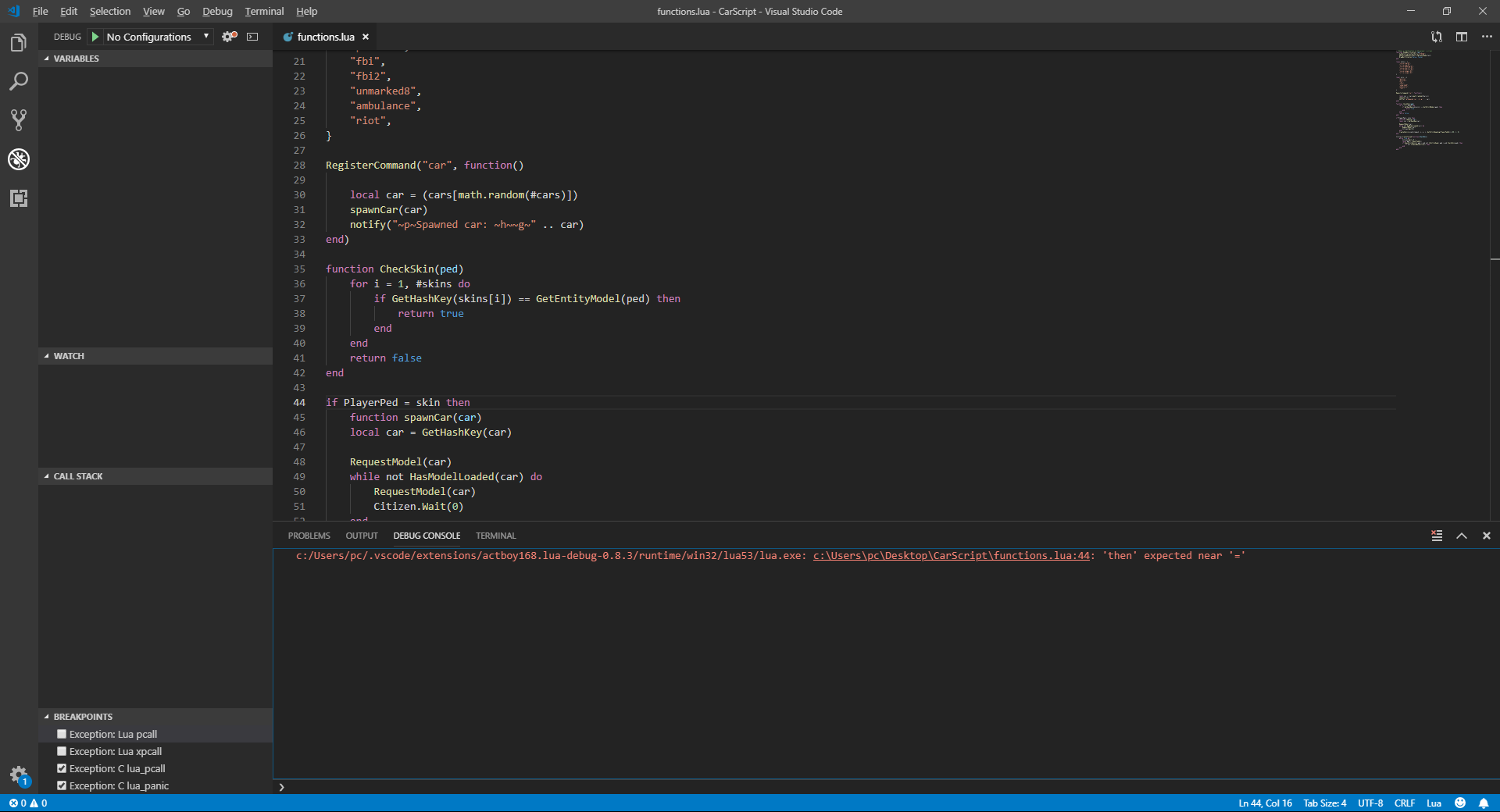Viewport: 1500px width, 812px height.
Task: Switch to the PROBLEMS panel tab
Action: pyautogui.click(x=309, y=536)
